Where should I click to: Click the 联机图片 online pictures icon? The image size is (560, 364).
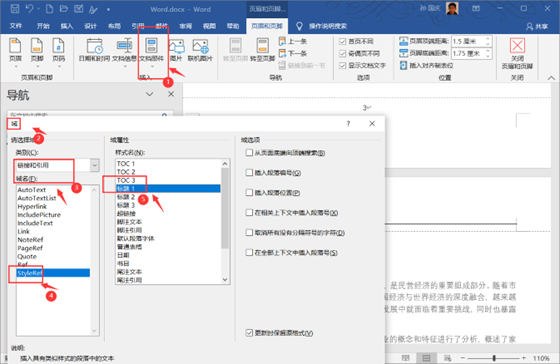(x=200, y=46)
